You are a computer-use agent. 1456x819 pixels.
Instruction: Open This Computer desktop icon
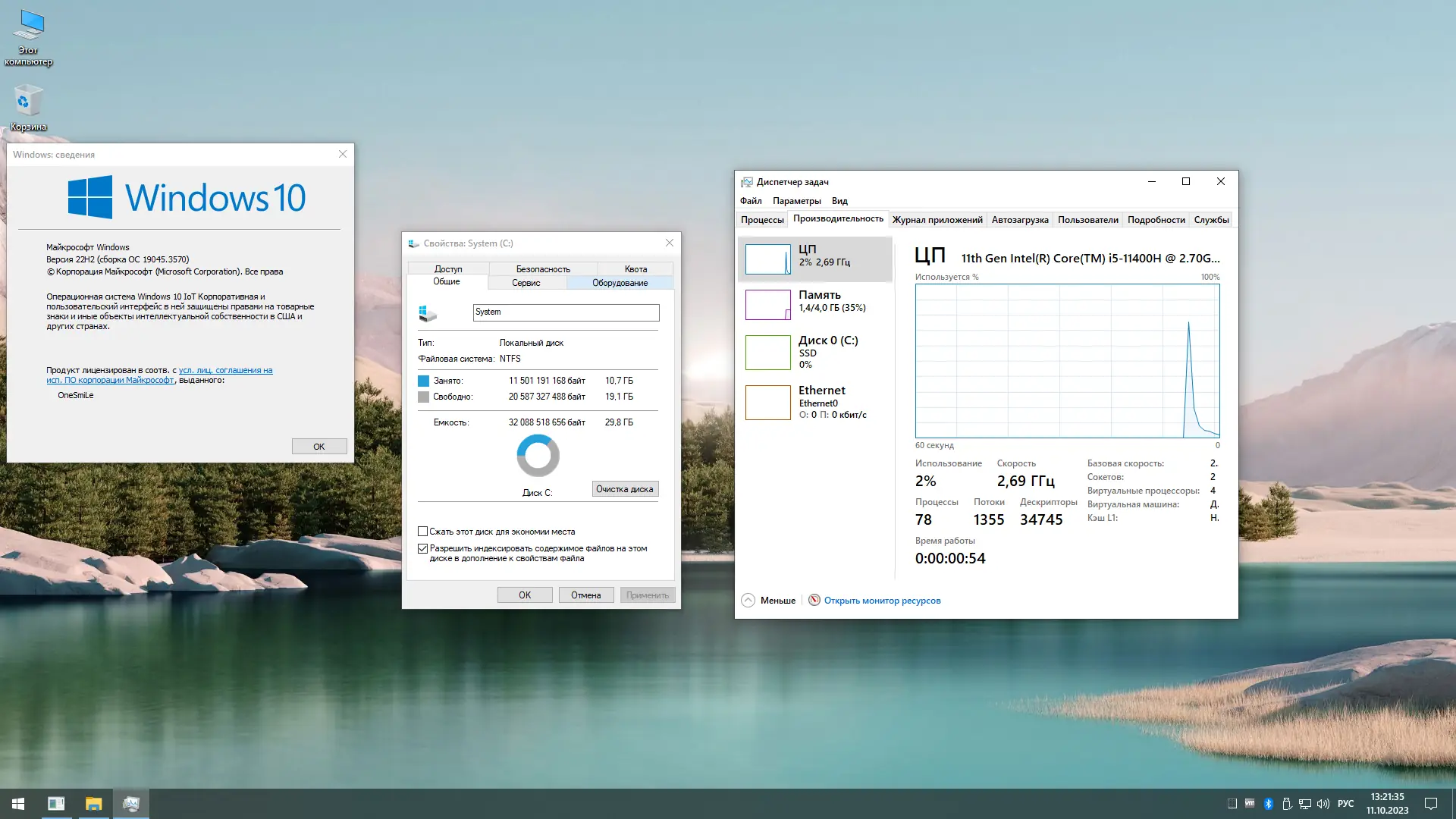[29, 27]
